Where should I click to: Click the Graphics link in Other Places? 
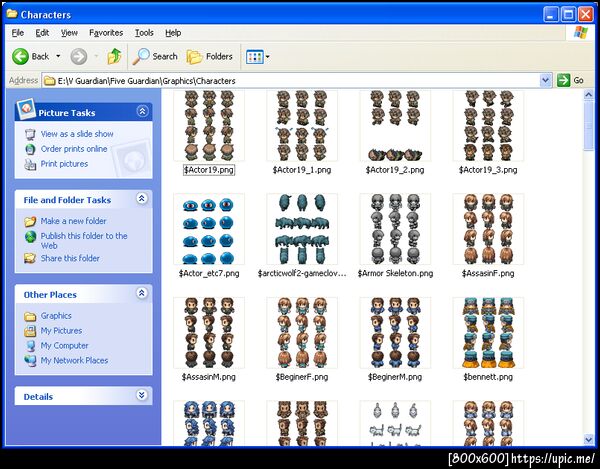tap(56, 316)
